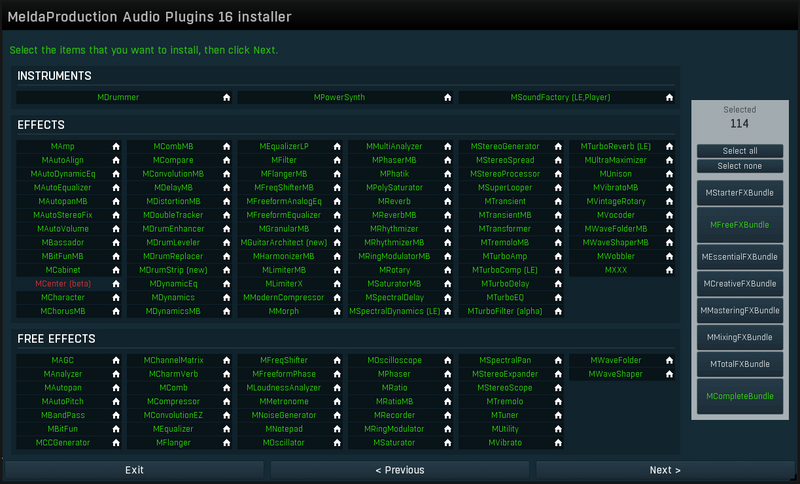This screenshot has height=484, width=800.
Task: Open the home icon for MFreqShifter
Action: pos(337,360)
